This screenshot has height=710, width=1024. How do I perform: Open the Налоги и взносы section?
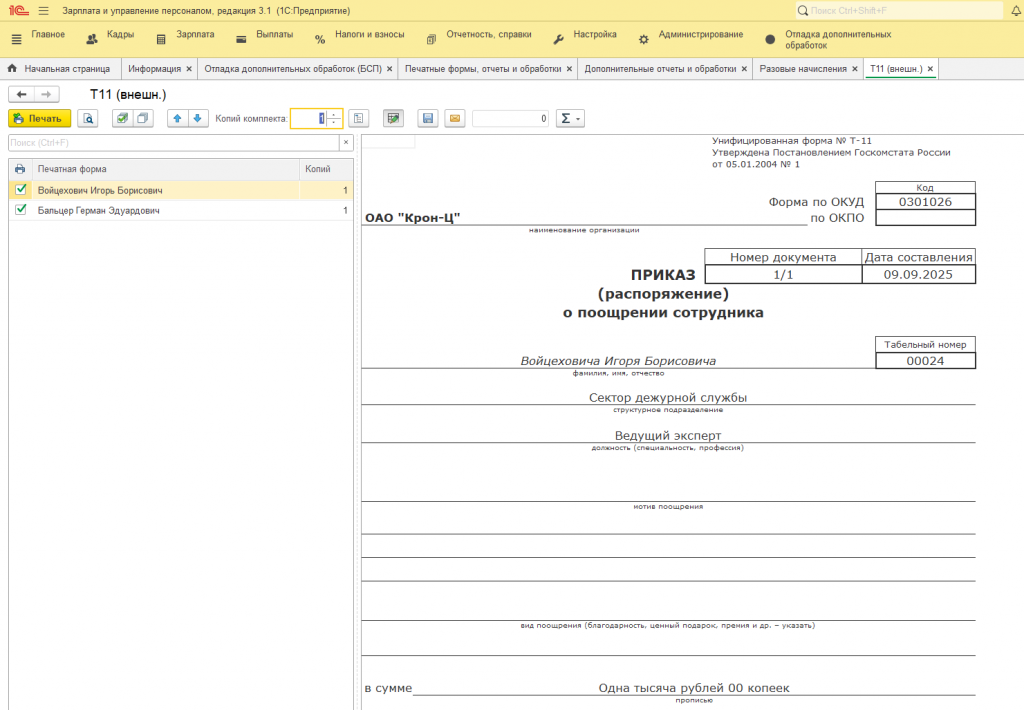[360, 35]
